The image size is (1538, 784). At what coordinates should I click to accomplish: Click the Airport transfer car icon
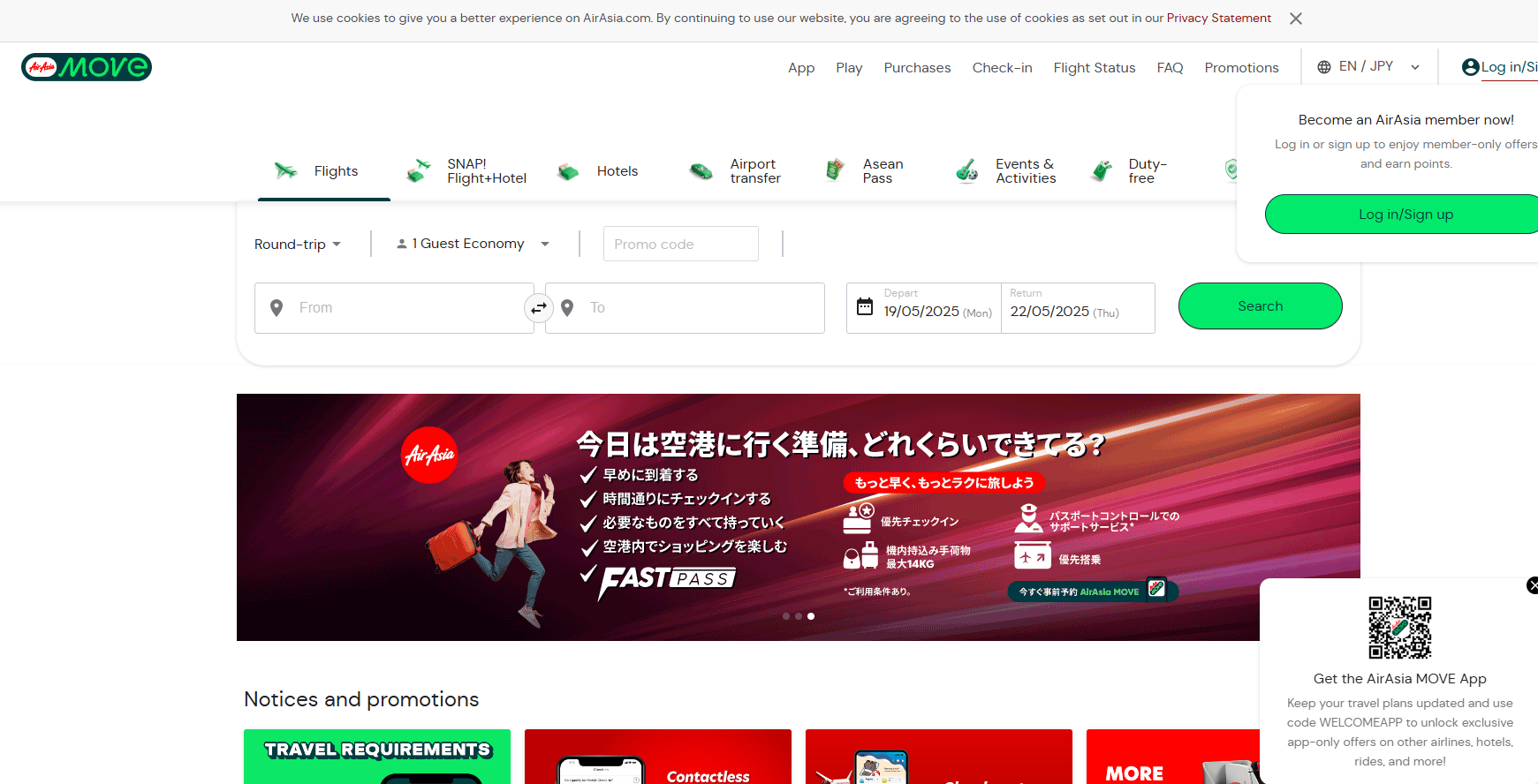coord(701,171)
